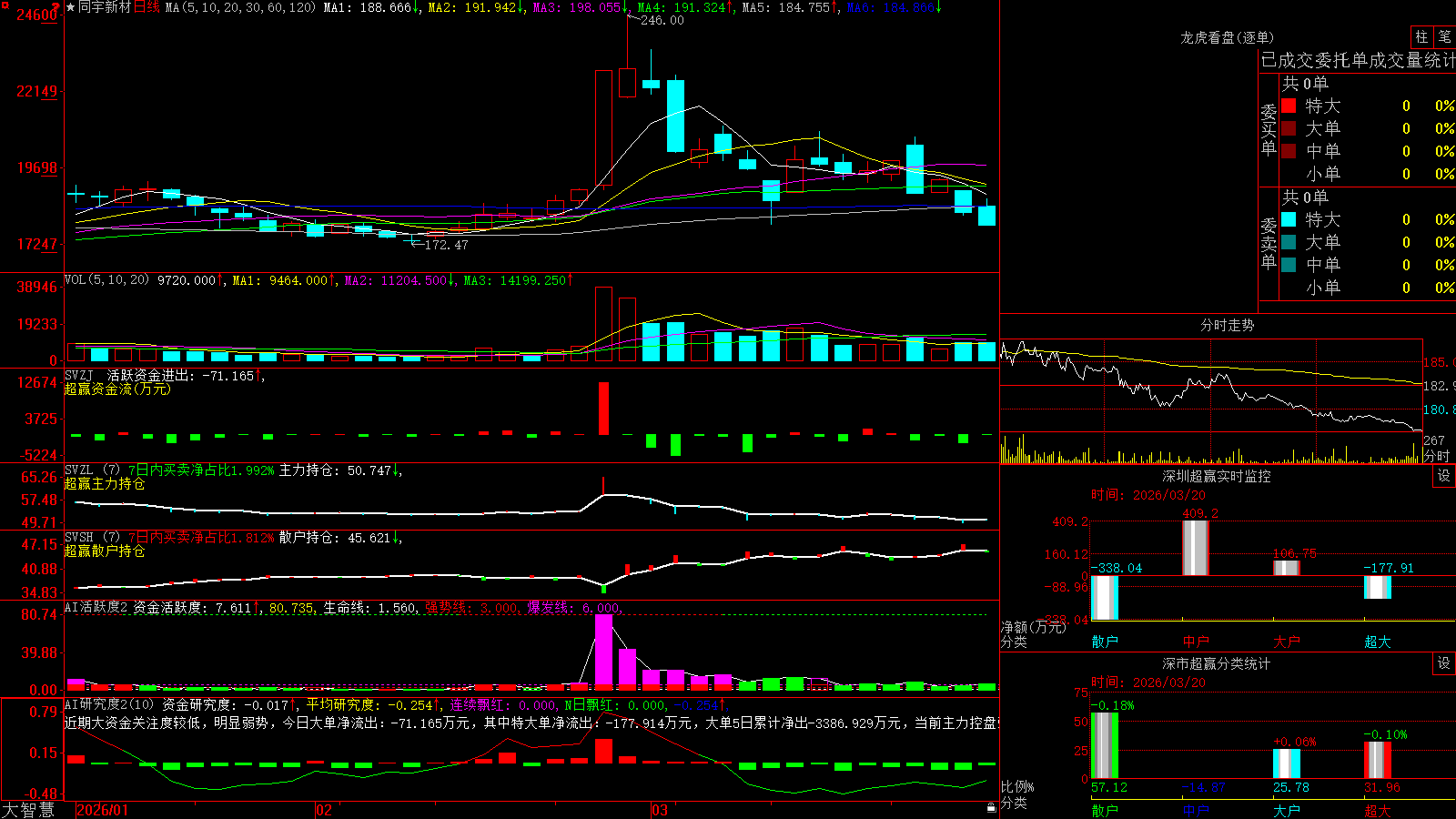1456x819 pixels.
Task: Click the 爆发线: 6.000 label
Action: pos(574,607)
